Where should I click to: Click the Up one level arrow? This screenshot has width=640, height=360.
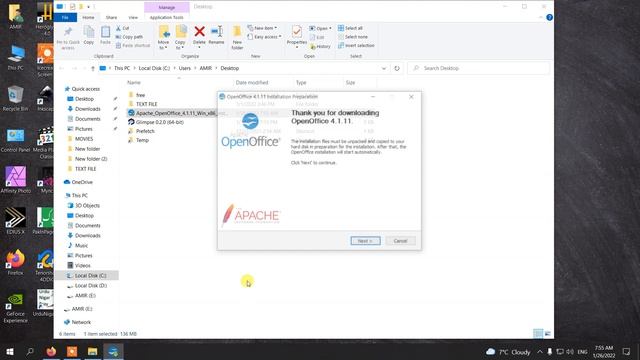click(93, 68)
